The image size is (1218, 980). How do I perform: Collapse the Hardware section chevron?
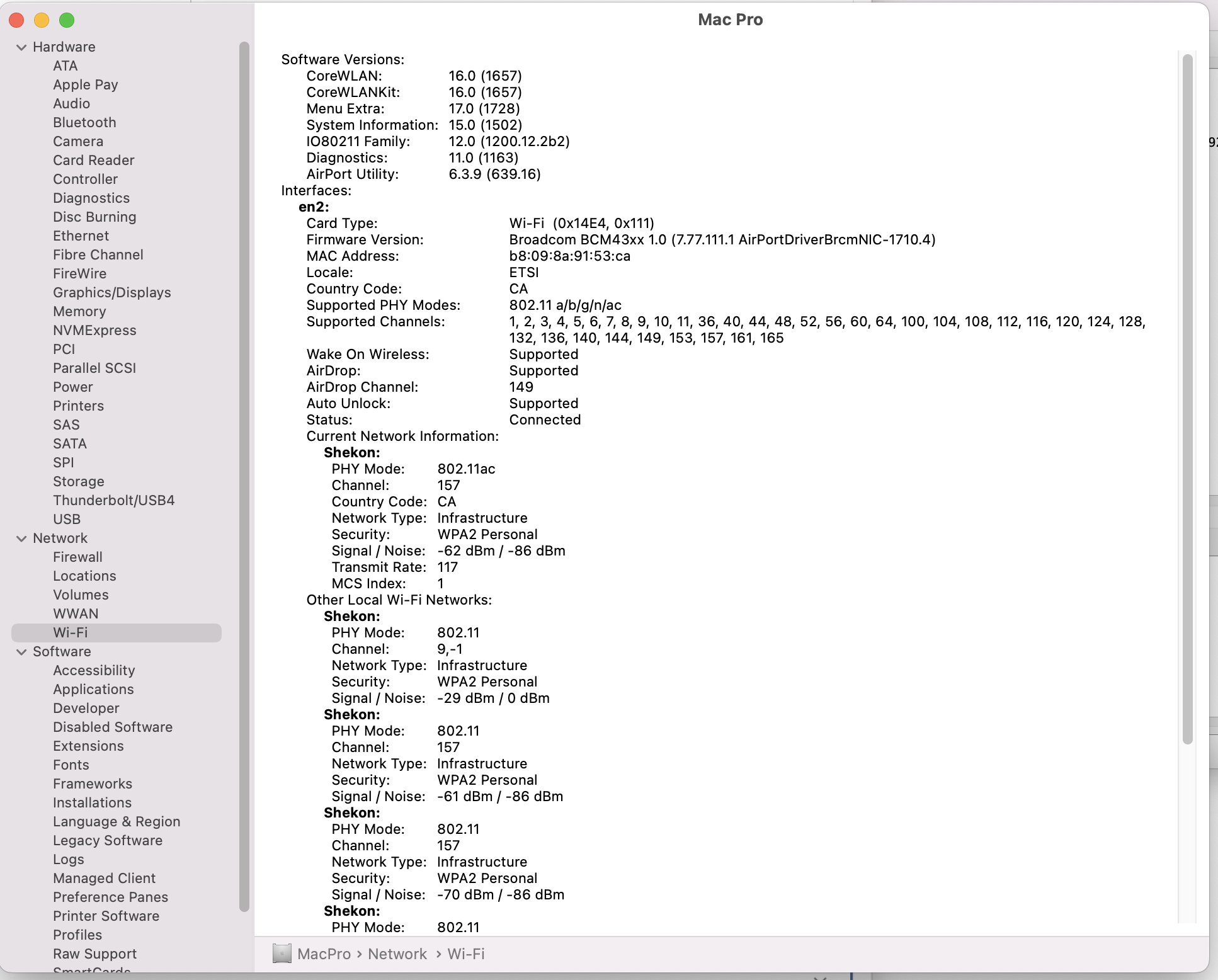tap(21, 47)
